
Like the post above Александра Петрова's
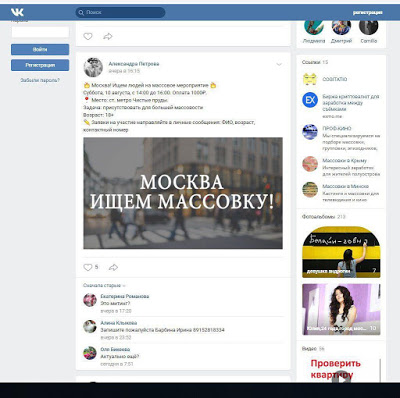pyautogui.click(x=88, y=36)
